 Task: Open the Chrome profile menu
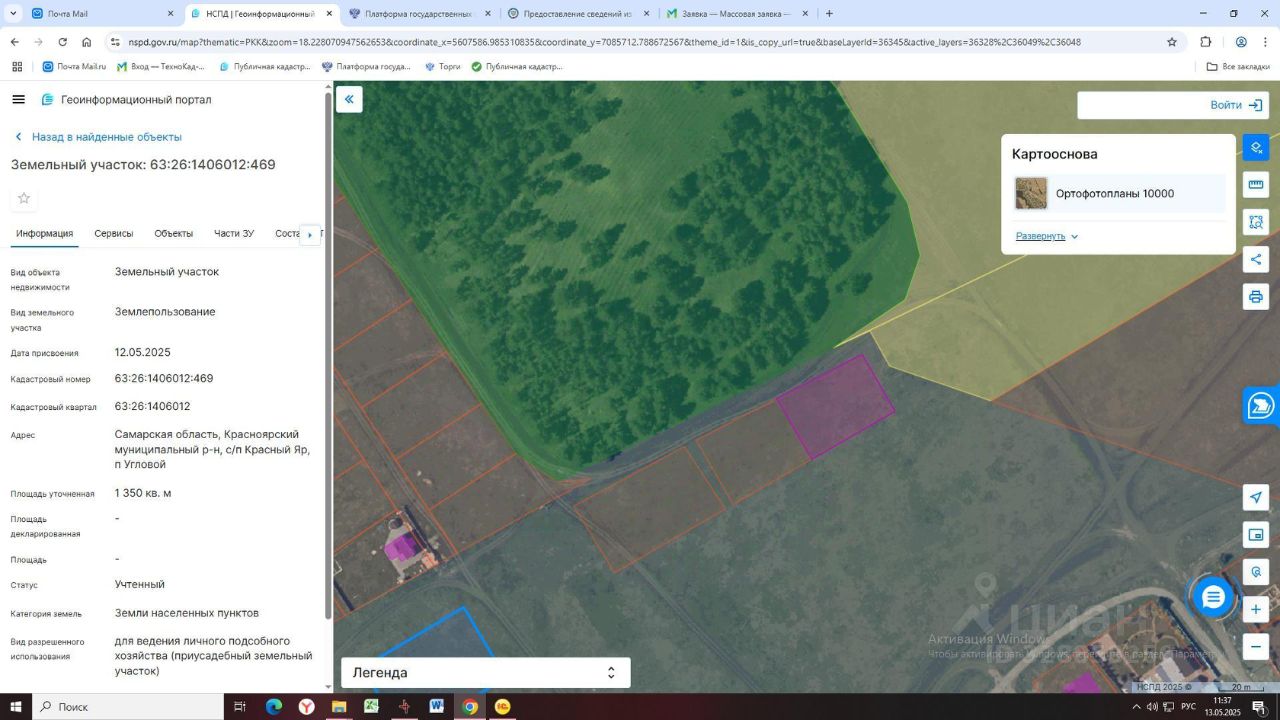click(x=1241, y=42)
